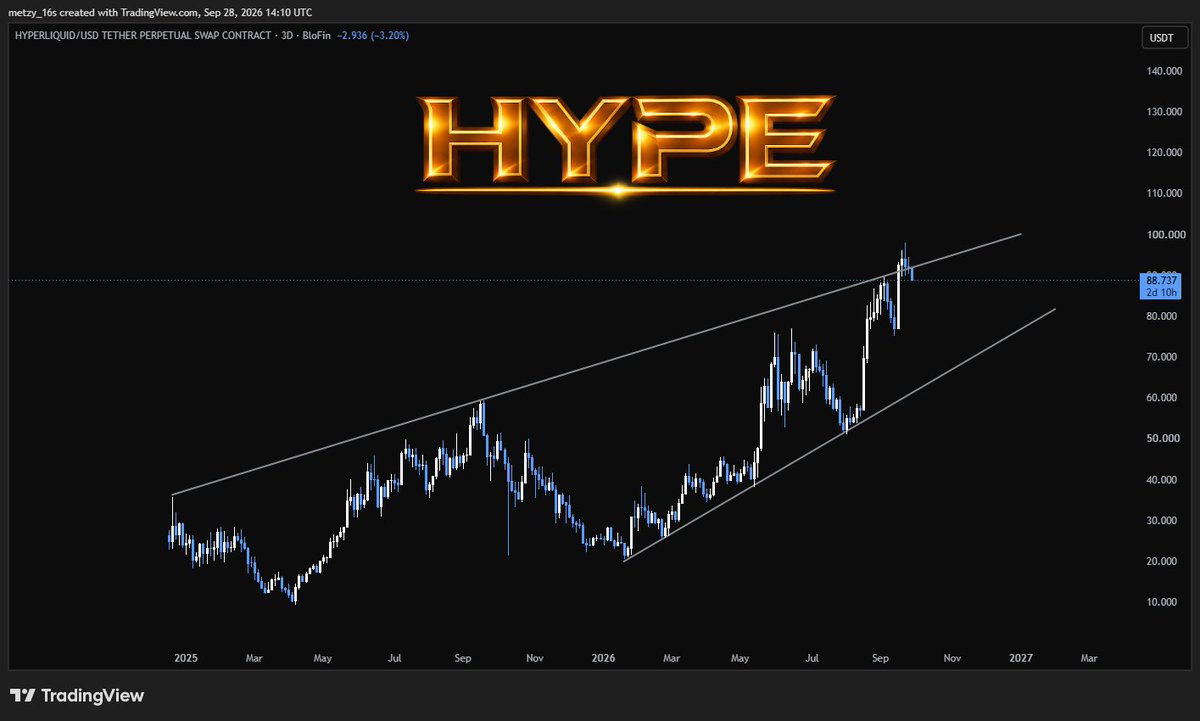Click the TradingView logo icon
The height and width of the screenshot is (721, 1200).
24,696
